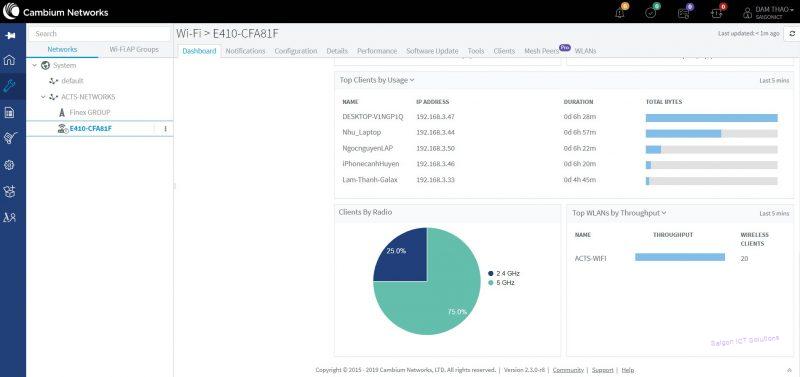Open the gear Configuration sidebar icon
This screenshot has width=800, height=377.
[x=9, y=165]
